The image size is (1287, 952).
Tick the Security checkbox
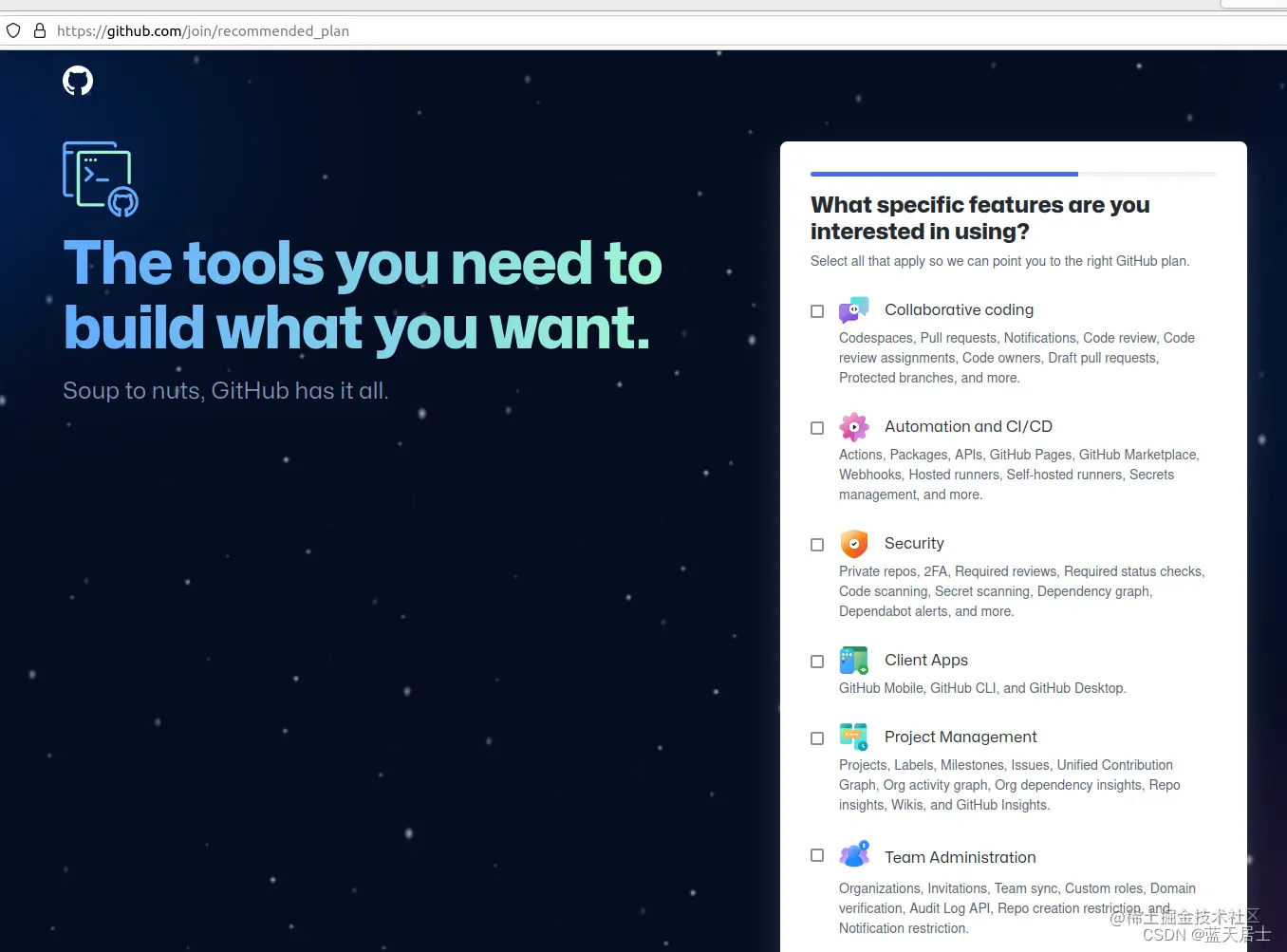[x=817, y=545]
